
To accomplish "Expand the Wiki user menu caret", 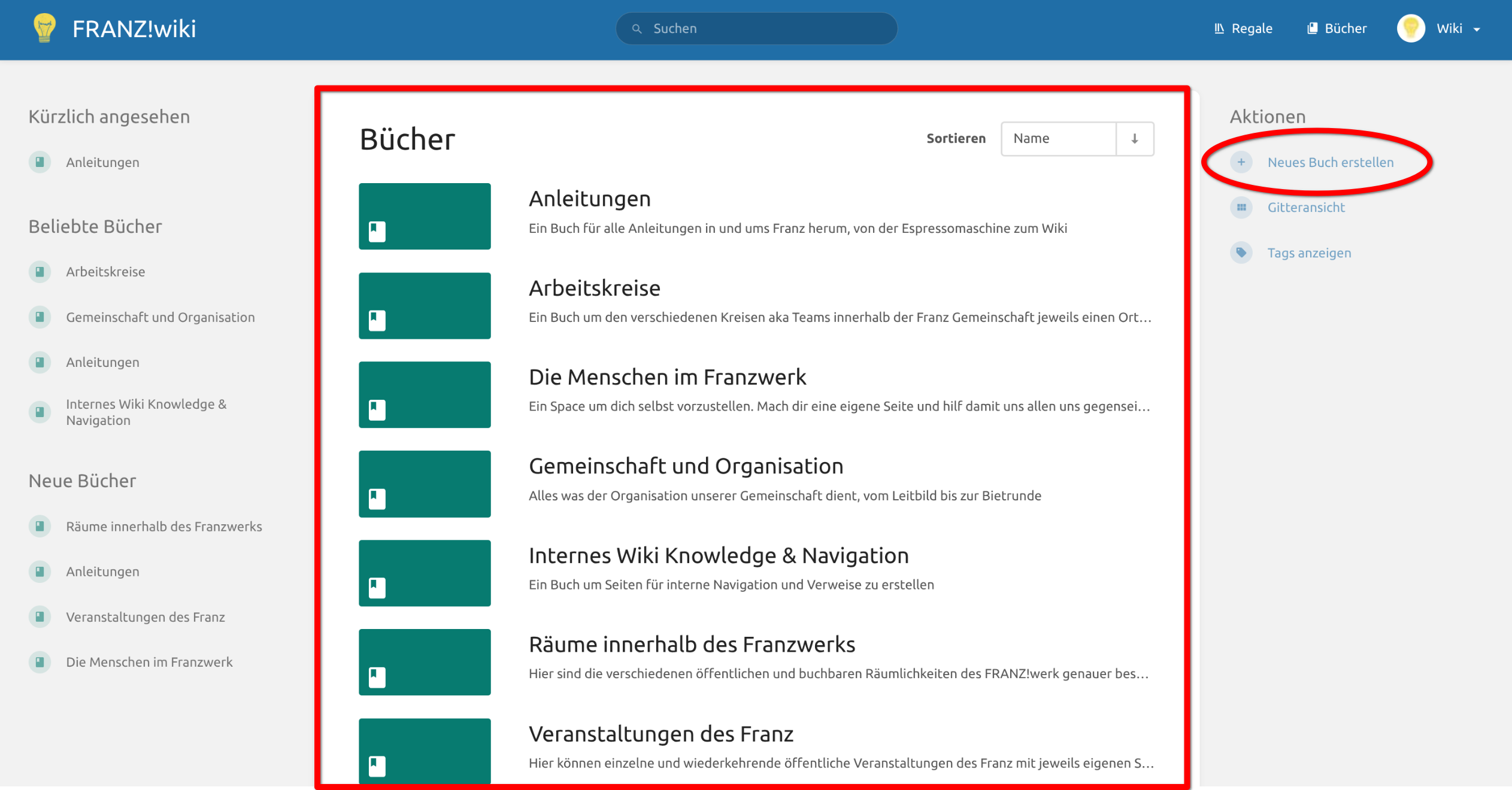I will pyautogui.click(x=1476, y=29).
